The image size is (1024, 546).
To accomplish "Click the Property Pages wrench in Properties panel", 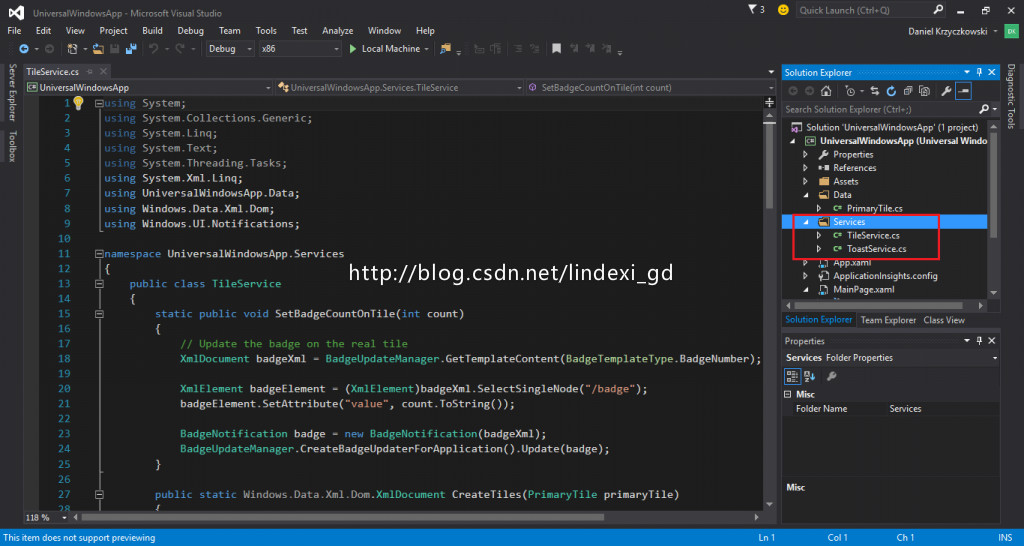I will click(x=832, y=376).
